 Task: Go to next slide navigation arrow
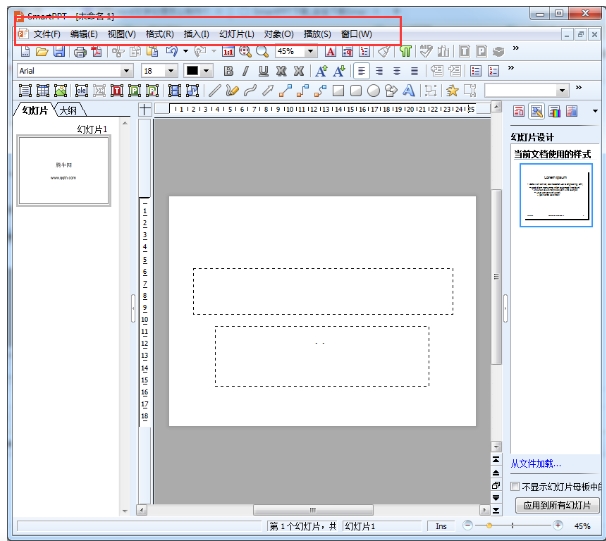[496, 497]
